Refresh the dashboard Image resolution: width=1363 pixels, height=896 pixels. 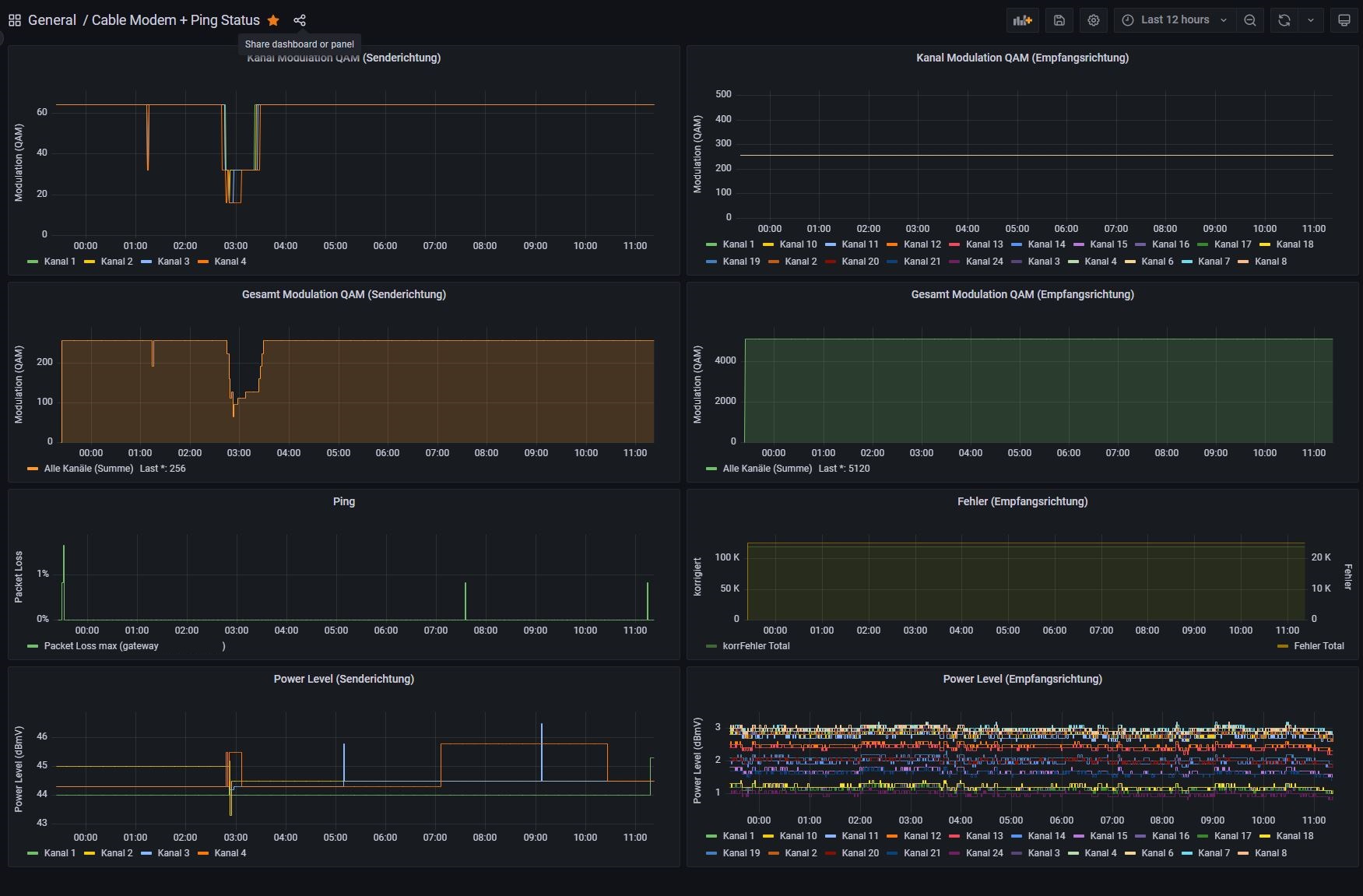pos(1284,20)
